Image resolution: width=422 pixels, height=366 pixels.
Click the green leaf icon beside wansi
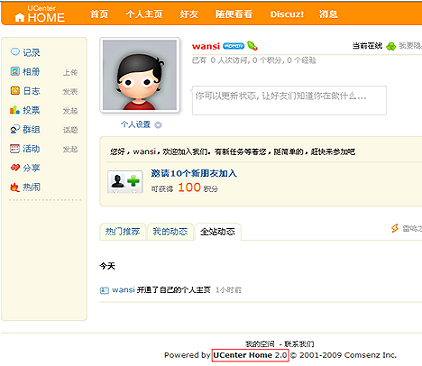coord(252,46)
